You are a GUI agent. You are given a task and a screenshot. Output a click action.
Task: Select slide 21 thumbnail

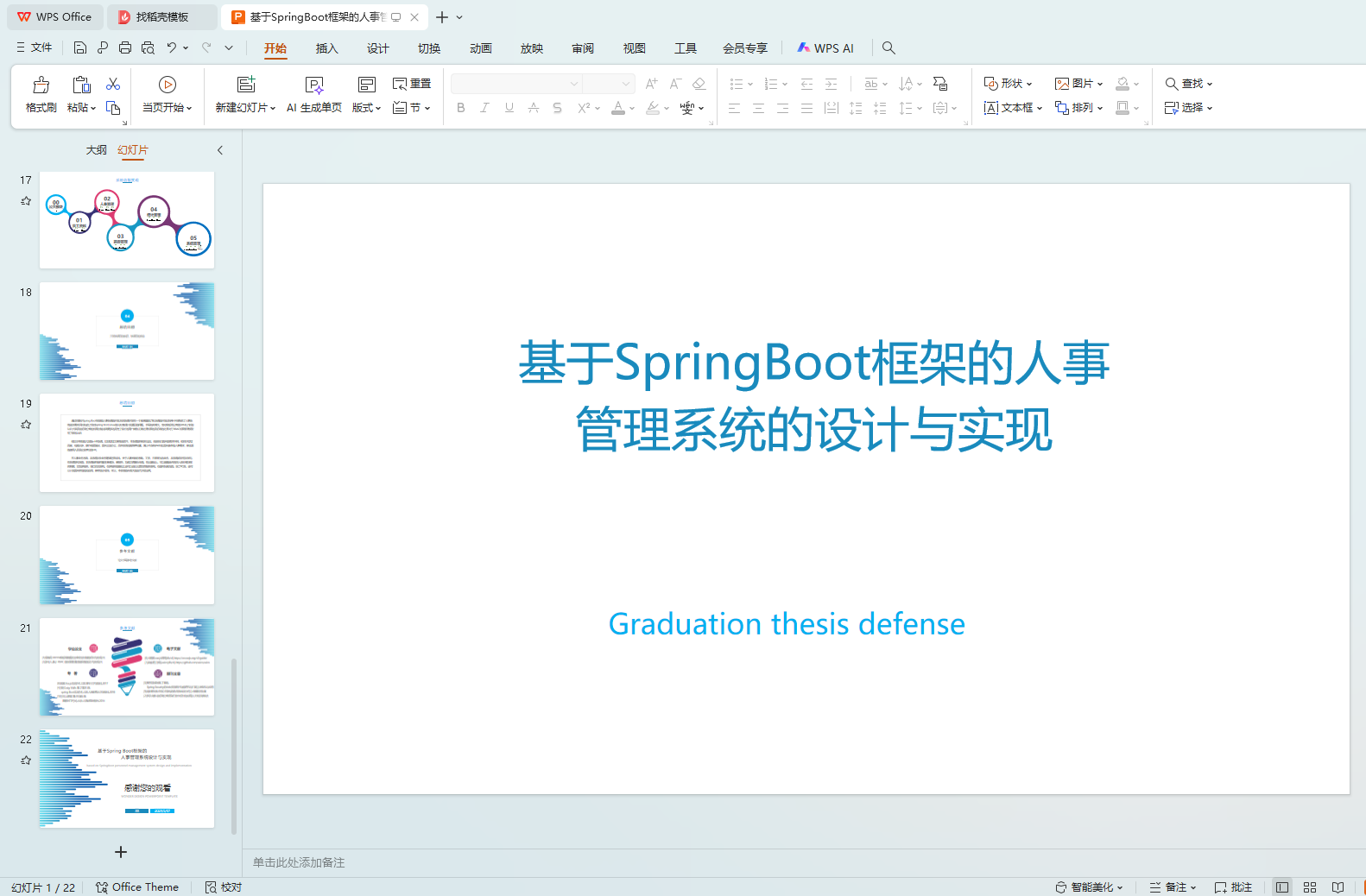127,666
